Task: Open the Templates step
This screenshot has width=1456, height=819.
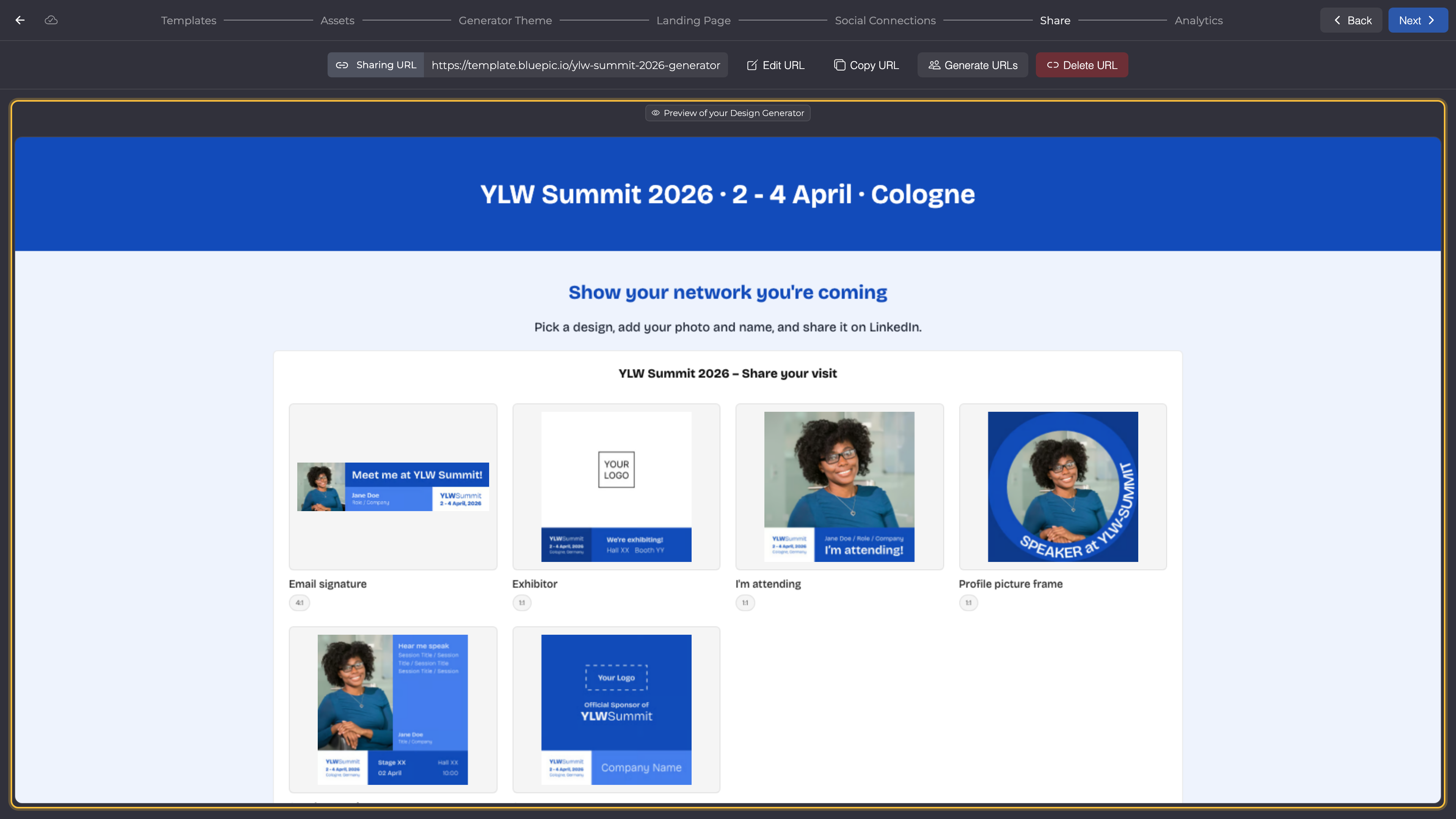Action: click(189, 20)
